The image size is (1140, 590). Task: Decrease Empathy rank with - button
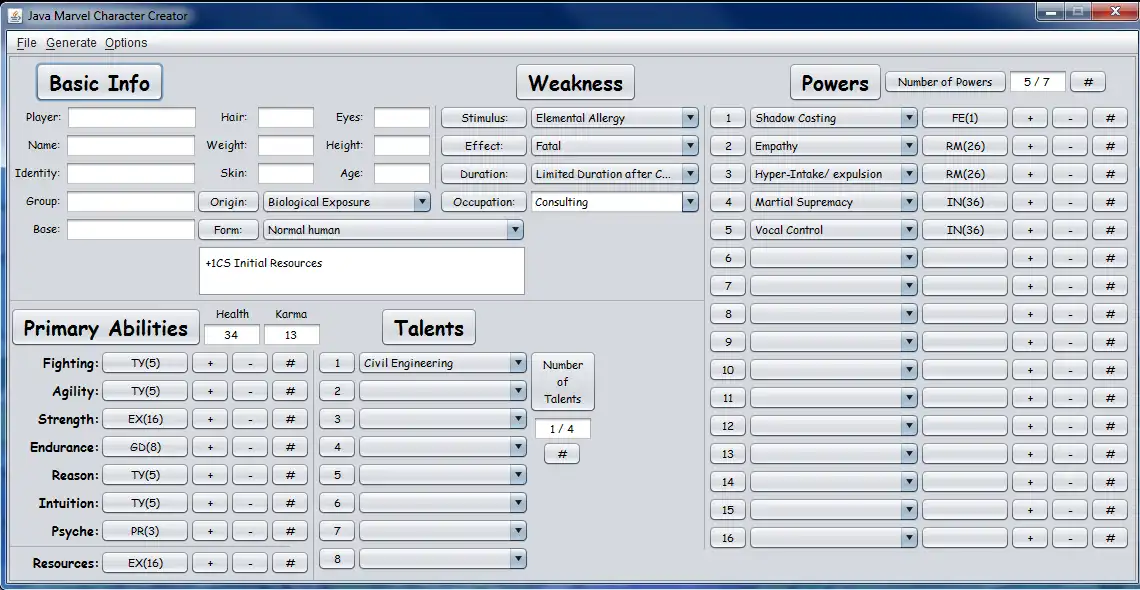(1070, 146)
